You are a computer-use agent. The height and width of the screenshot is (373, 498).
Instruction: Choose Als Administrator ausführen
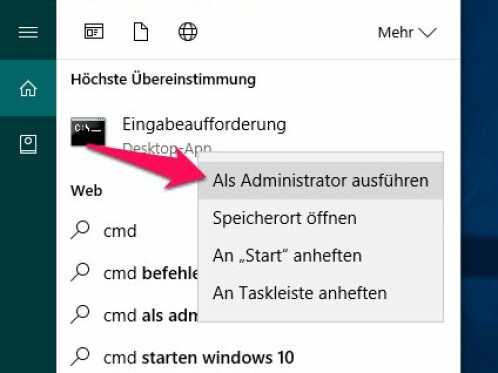[320, 181]
